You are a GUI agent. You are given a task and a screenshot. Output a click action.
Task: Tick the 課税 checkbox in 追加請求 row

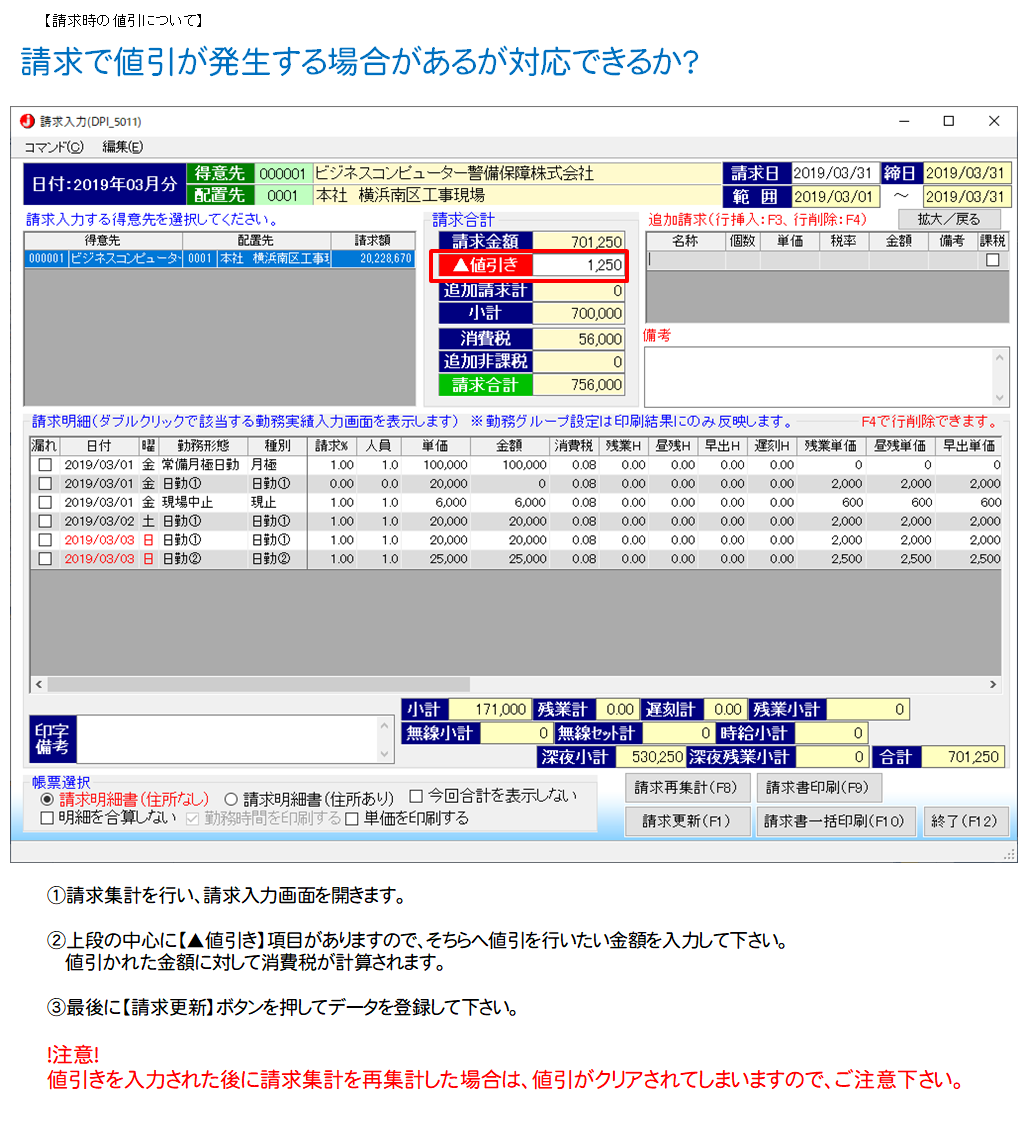tap(992, 260)
